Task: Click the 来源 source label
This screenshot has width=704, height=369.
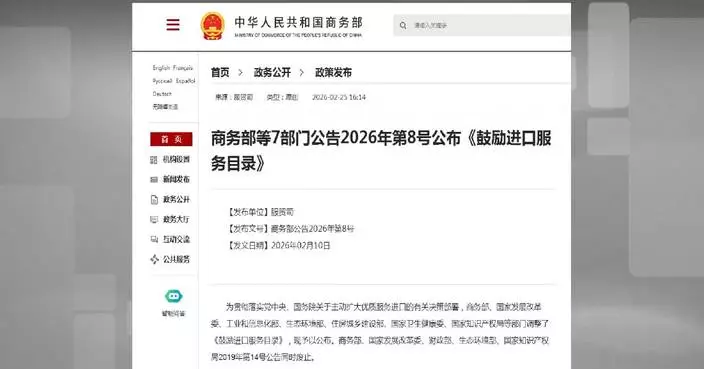Action: [234, 97]
